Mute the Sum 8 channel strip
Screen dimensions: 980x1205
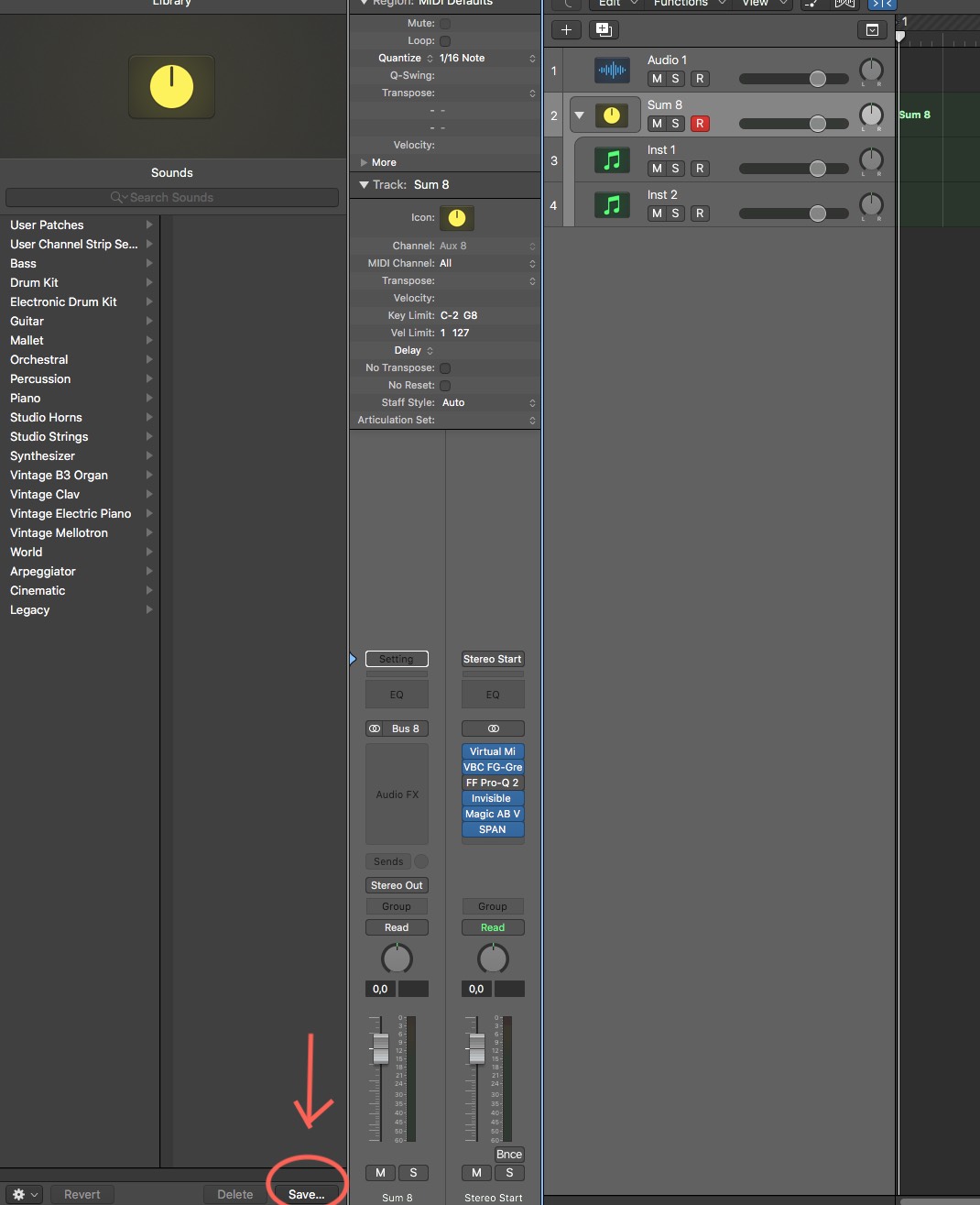(380, 1173)
